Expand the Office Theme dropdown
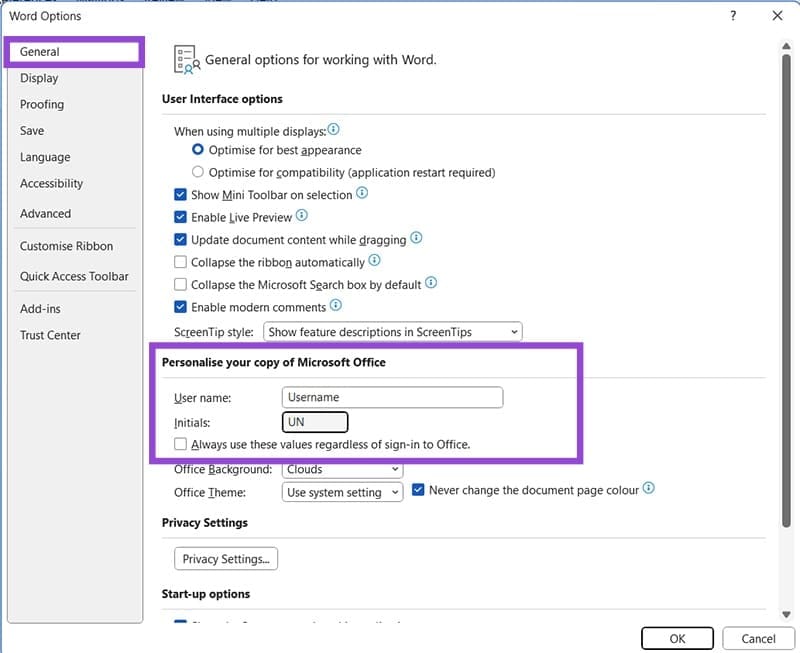 pyautogui.click(x=342, y=492)
